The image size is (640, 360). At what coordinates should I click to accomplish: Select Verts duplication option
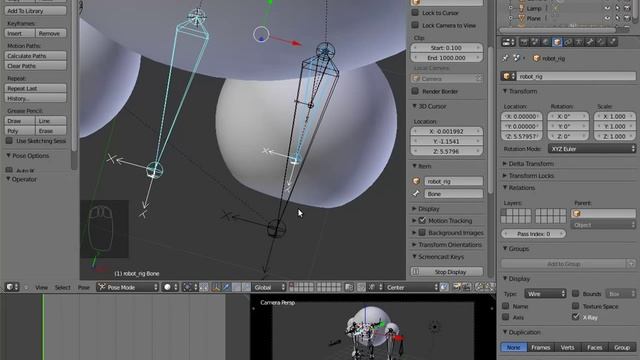click(x=567, y=347)
